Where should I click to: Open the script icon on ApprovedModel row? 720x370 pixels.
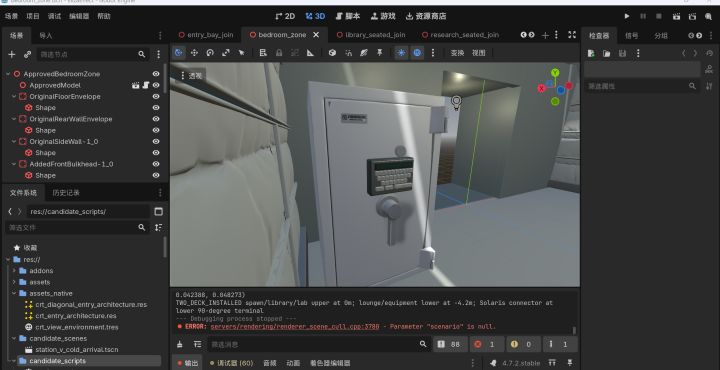(x=146, y=85)
